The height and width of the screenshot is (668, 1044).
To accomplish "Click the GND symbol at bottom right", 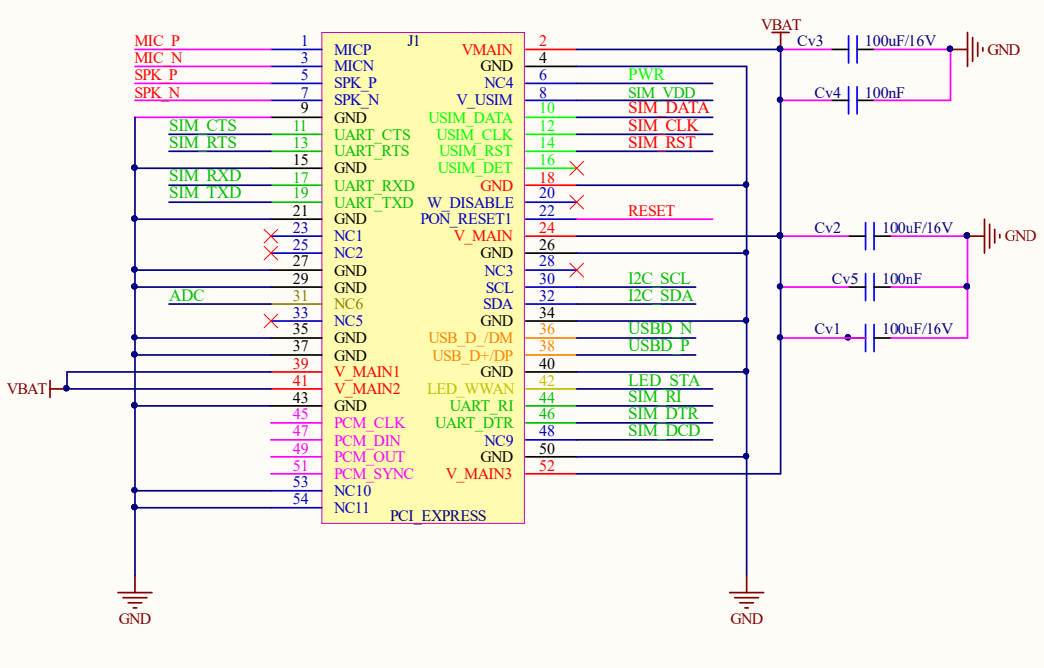I will pyautogui.click(x=745, y=598).
